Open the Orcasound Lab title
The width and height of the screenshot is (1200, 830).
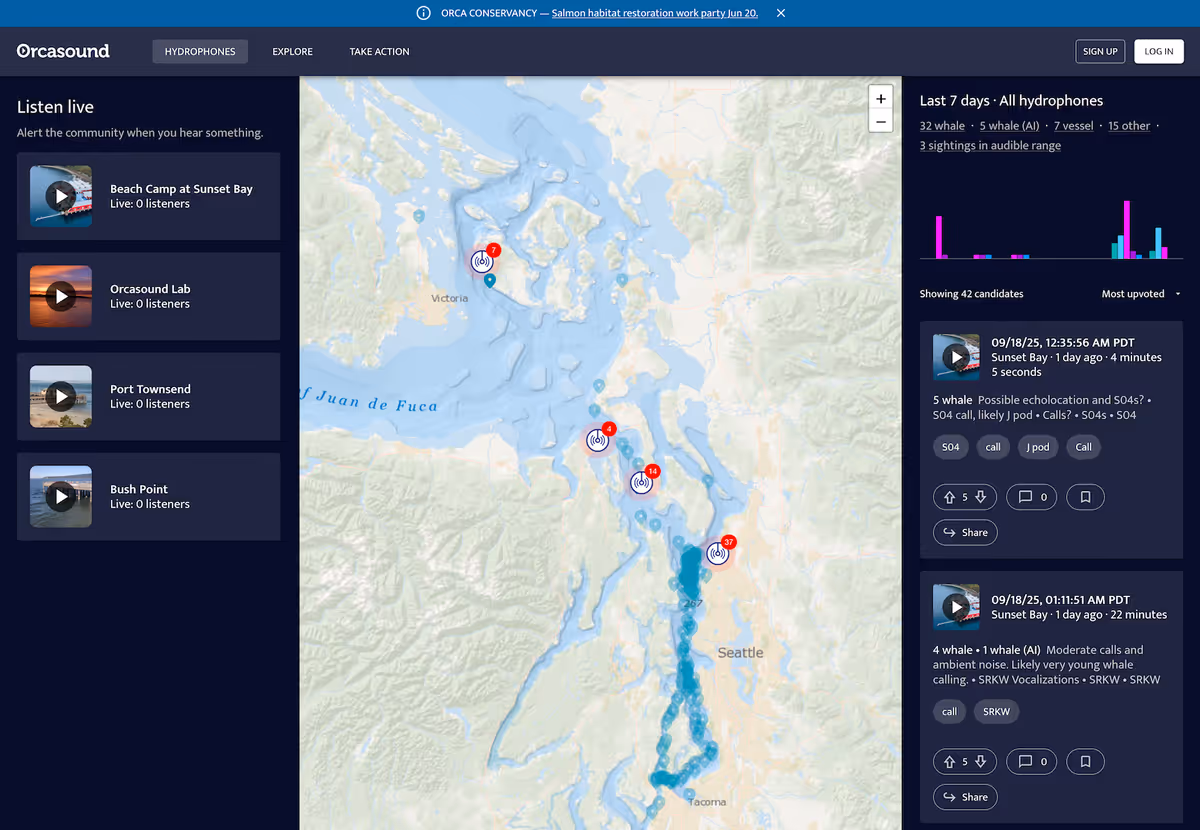coord(150,289)
